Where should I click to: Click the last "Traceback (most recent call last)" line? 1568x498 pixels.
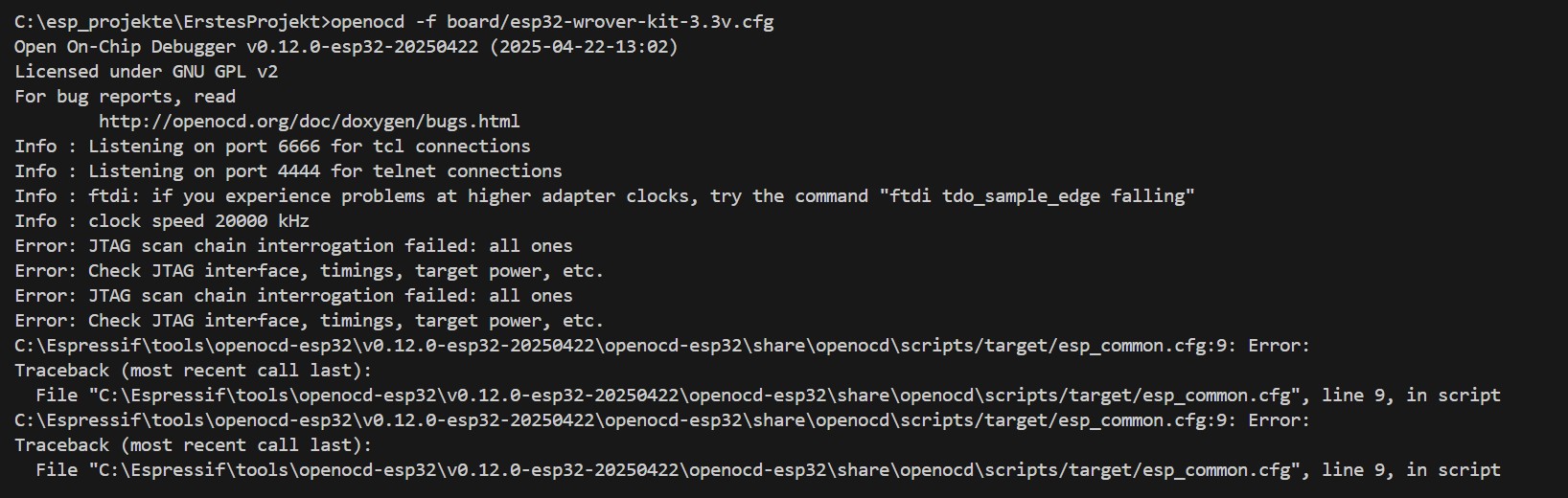(x=193, y=445)
